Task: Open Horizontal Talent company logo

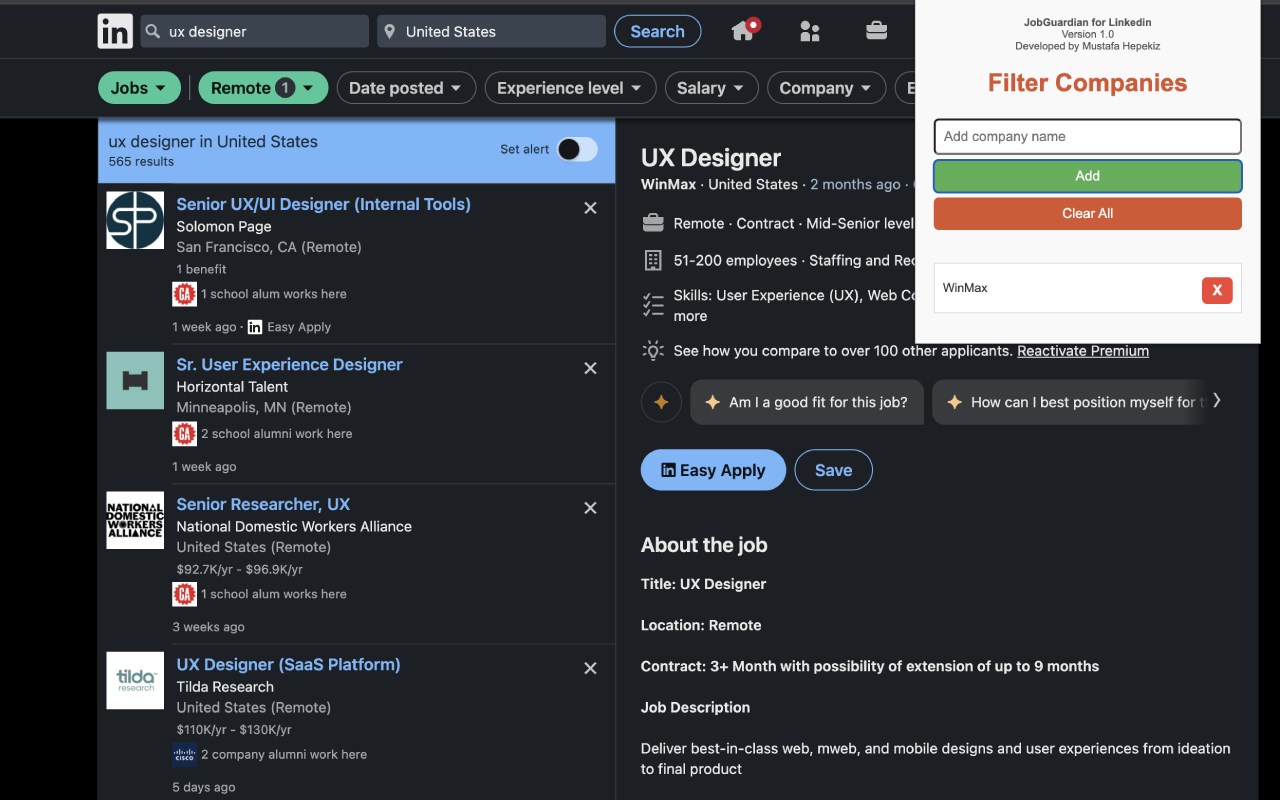Action: tap(135, 380)
